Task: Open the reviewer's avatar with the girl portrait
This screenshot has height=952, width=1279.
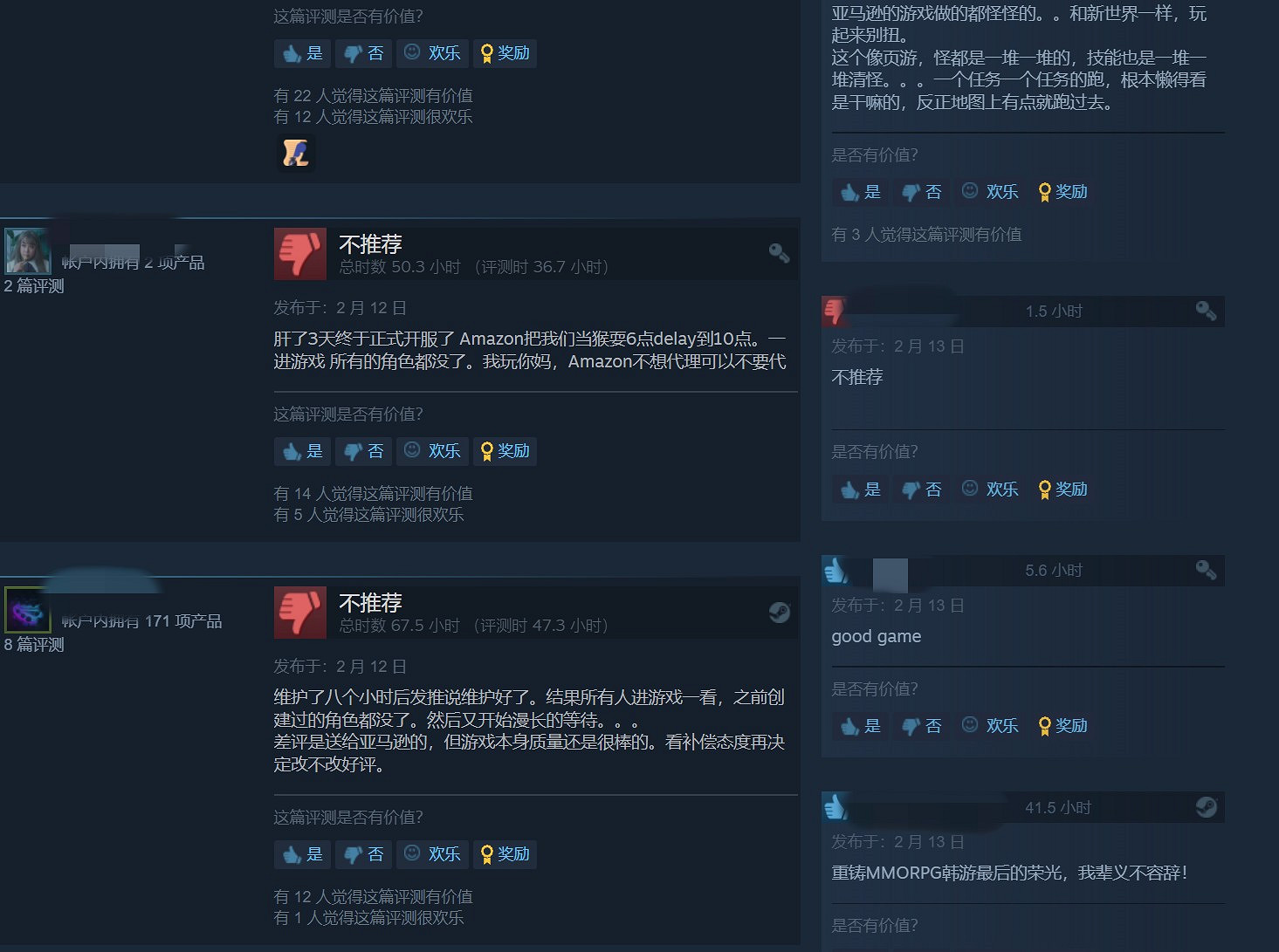Action: point(28,251)
